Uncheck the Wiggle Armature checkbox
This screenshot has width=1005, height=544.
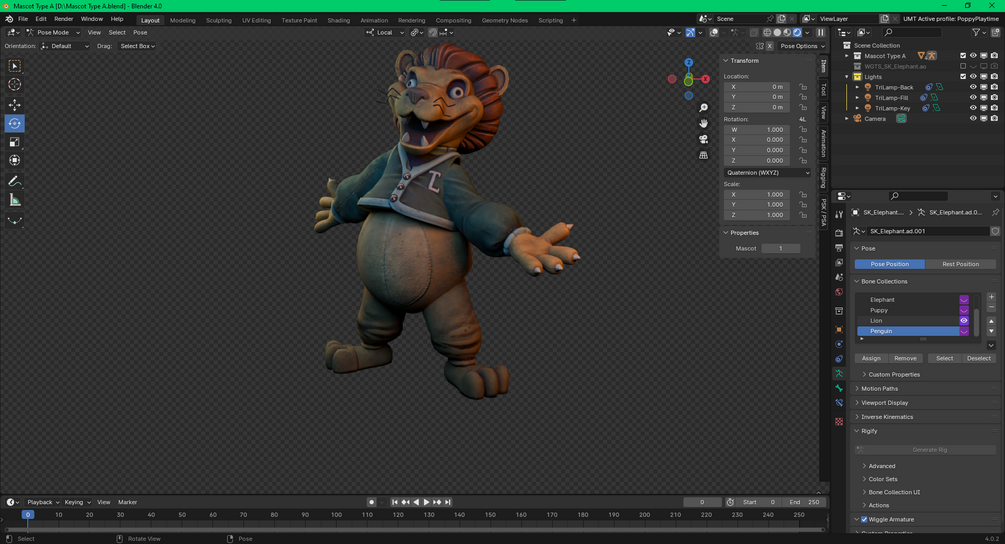[864, 520]
